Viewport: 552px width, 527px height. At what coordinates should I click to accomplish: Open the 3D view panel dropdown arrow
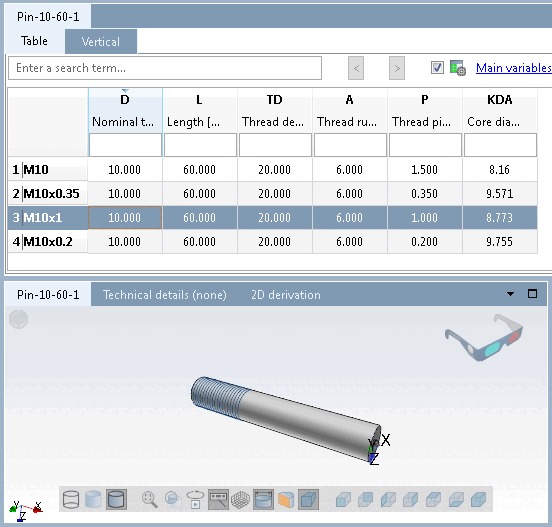(510, 294)
